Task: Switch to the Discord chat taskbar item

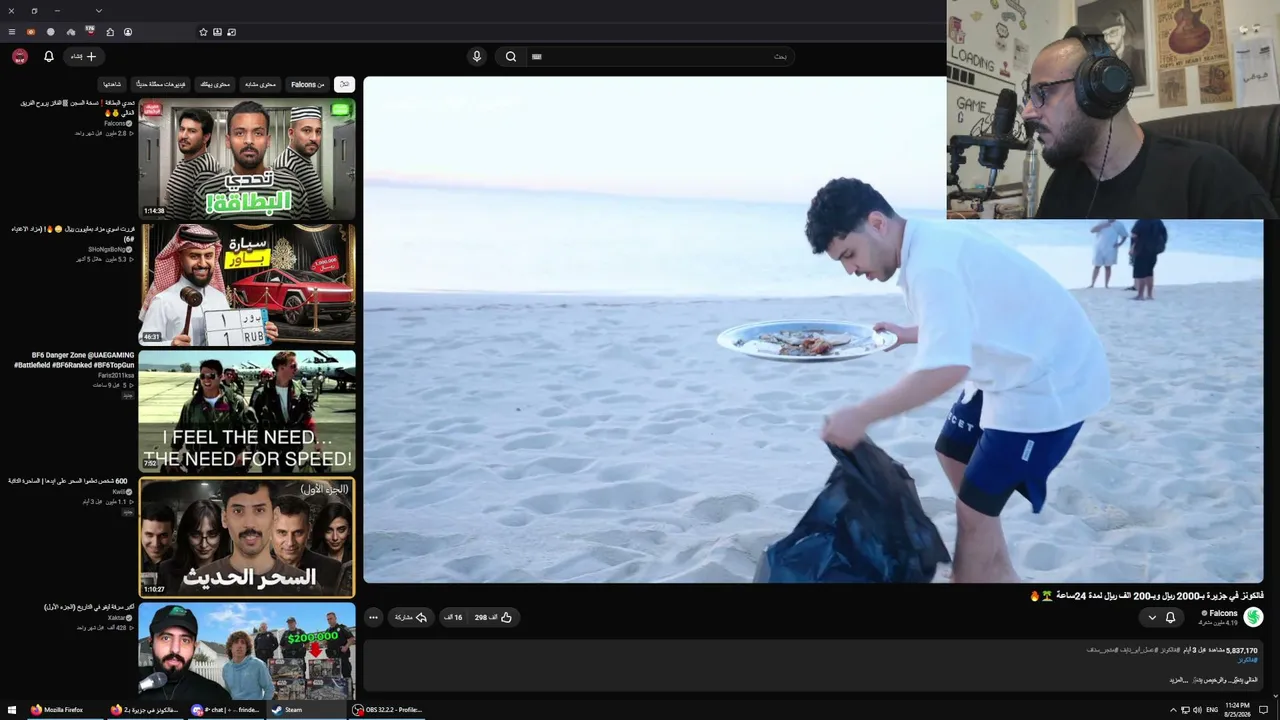Action: pyautogui.click(x=225, y=710)
